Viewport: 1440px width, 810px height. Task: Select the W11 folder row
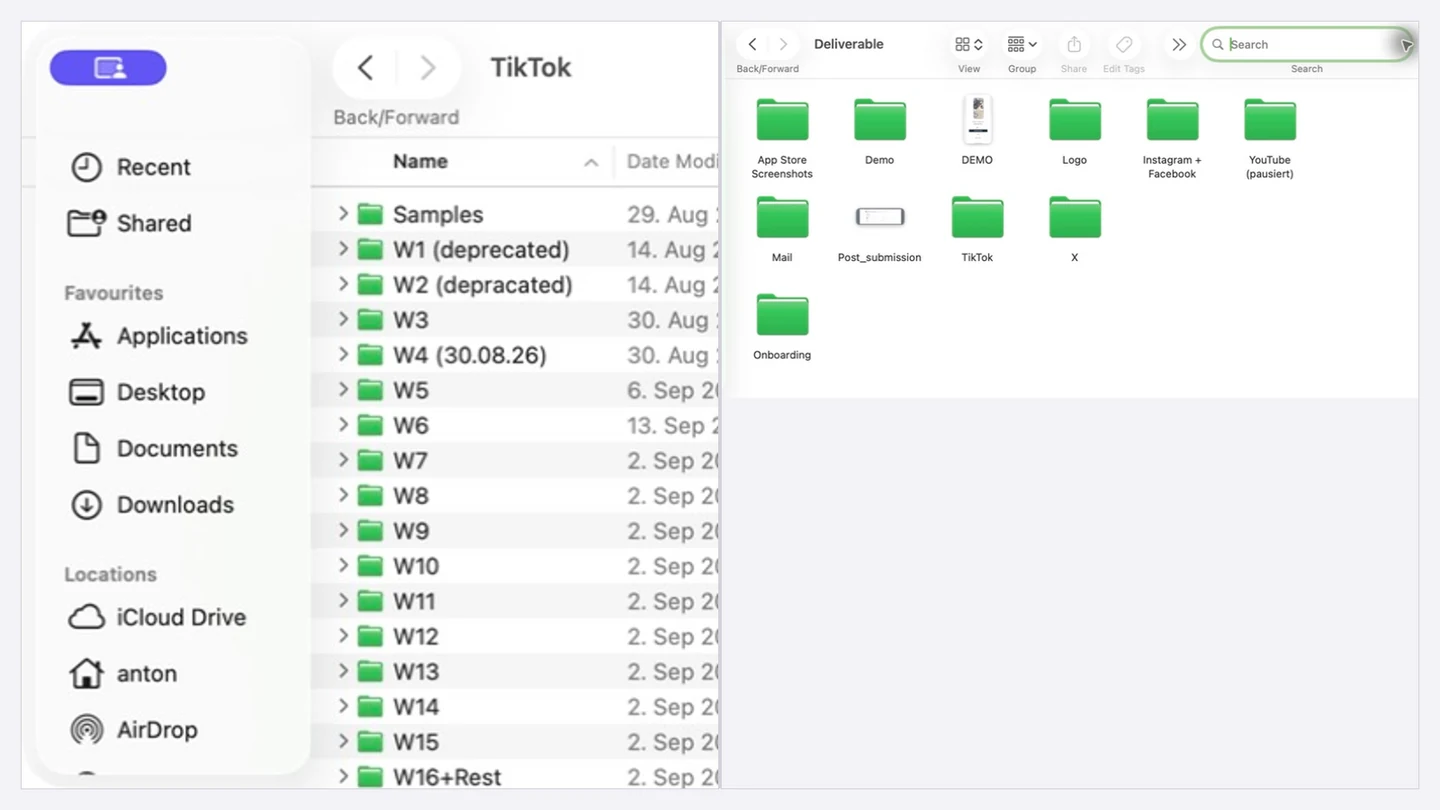click(x=516, y=601)
